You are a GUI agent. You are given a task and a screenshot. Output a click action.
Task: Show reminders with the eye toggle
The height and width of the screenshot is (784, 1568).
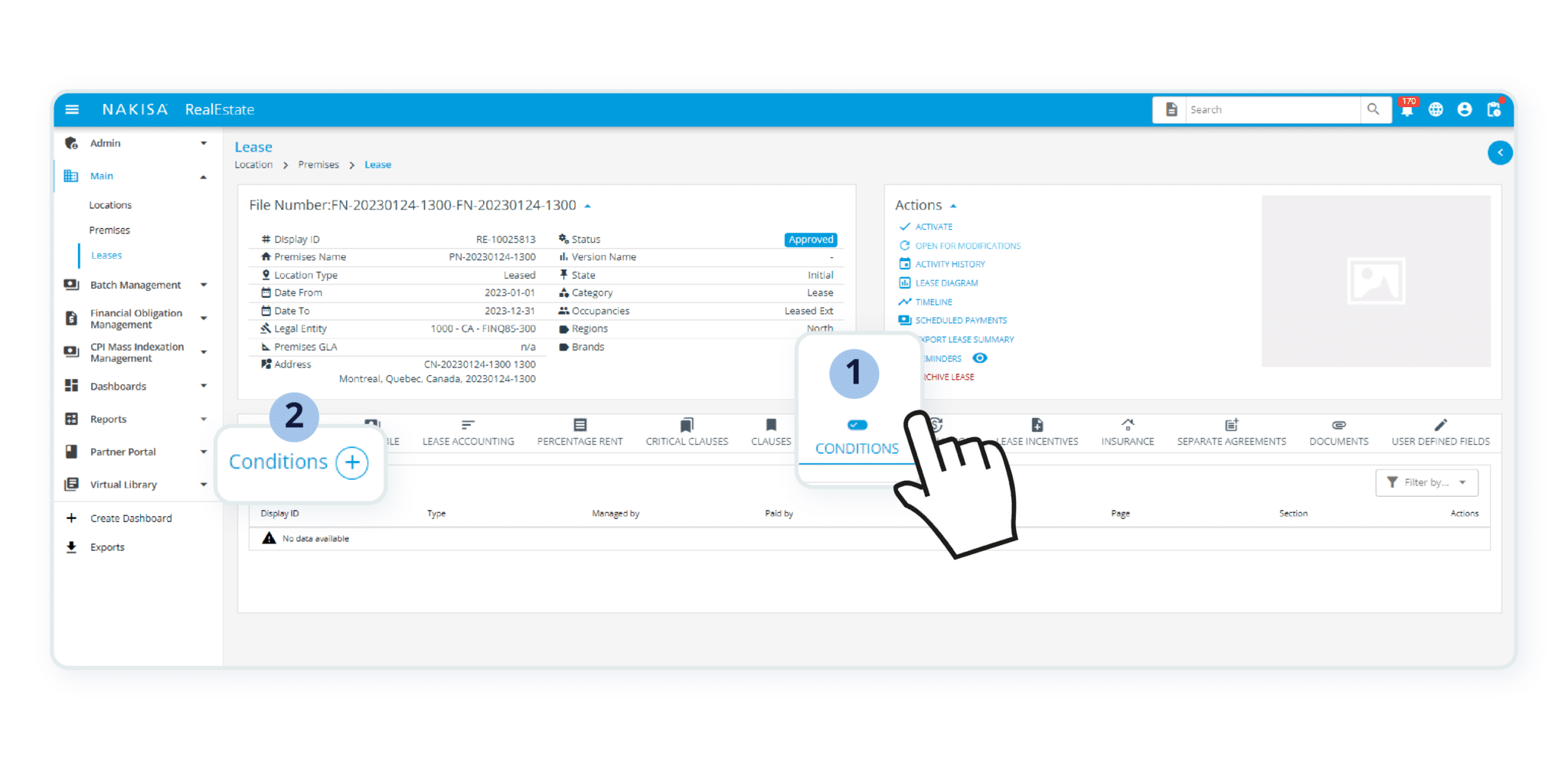980,358
